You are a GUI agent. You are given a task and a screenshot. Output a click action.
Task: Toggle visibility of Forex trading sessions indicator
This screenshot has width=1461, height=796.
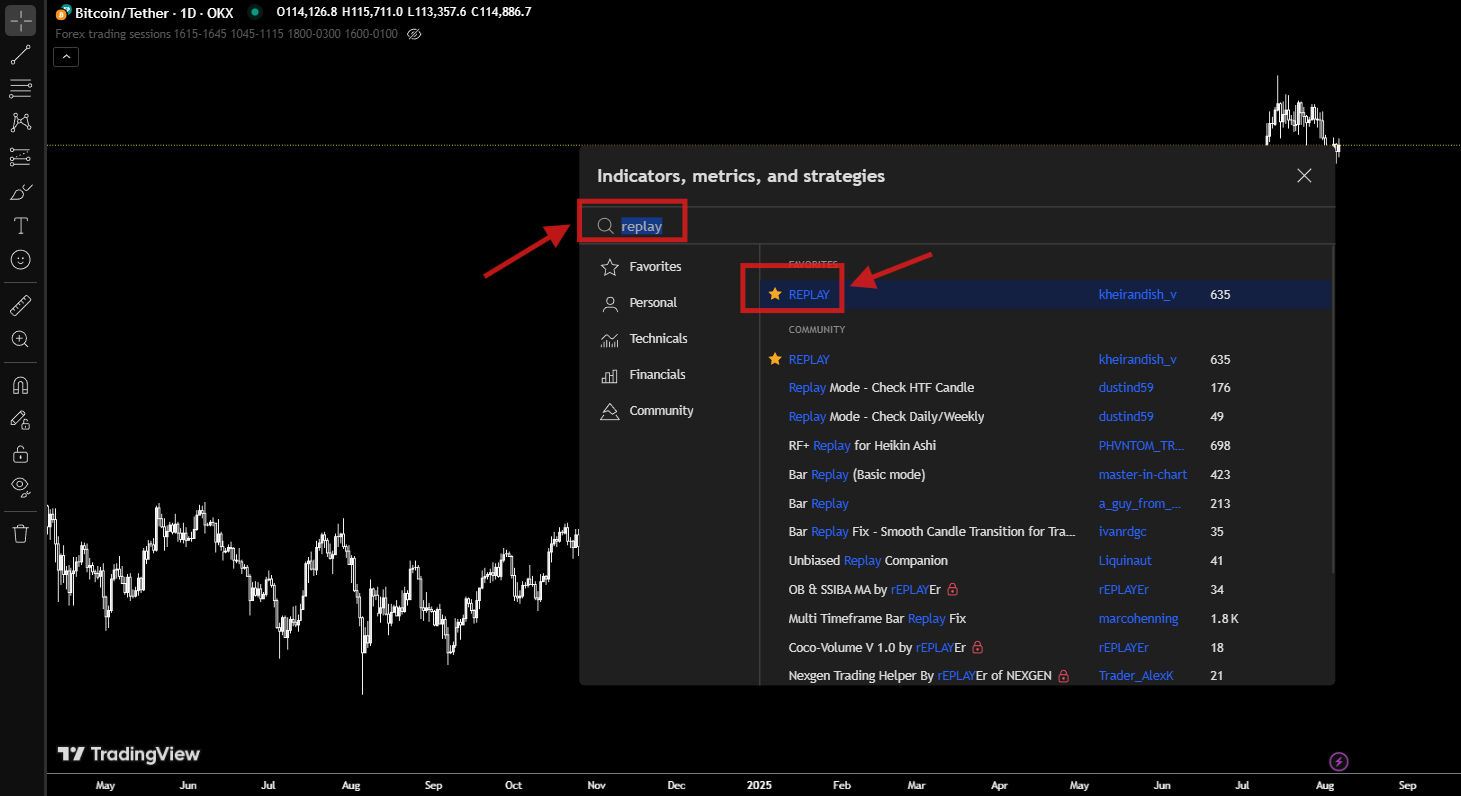[414, 34]
